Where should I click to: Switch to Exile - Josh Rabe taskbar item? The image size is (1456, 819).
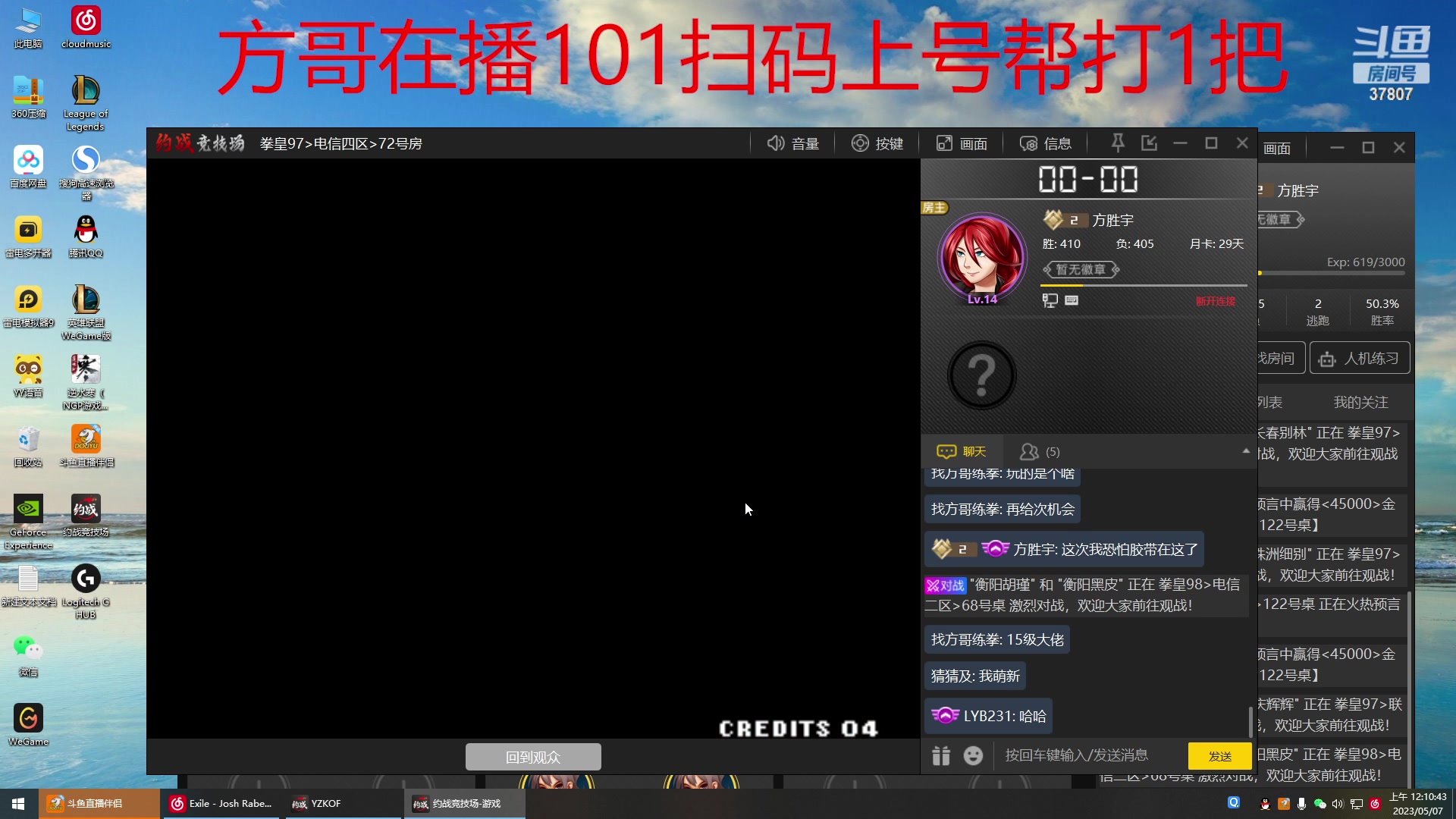click(x=221, y=804)
